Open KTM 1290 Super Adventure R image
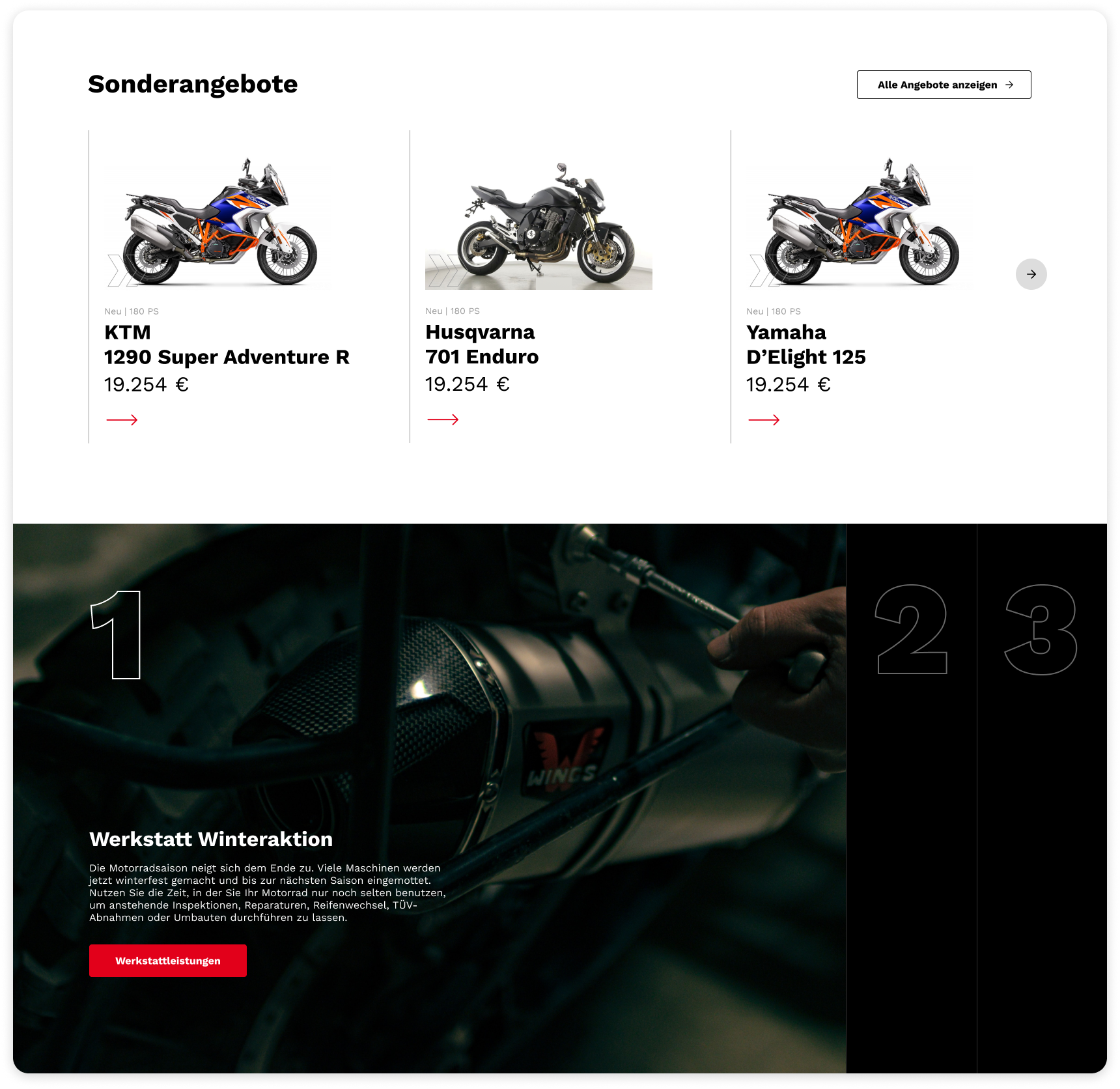 click(217, 222)
